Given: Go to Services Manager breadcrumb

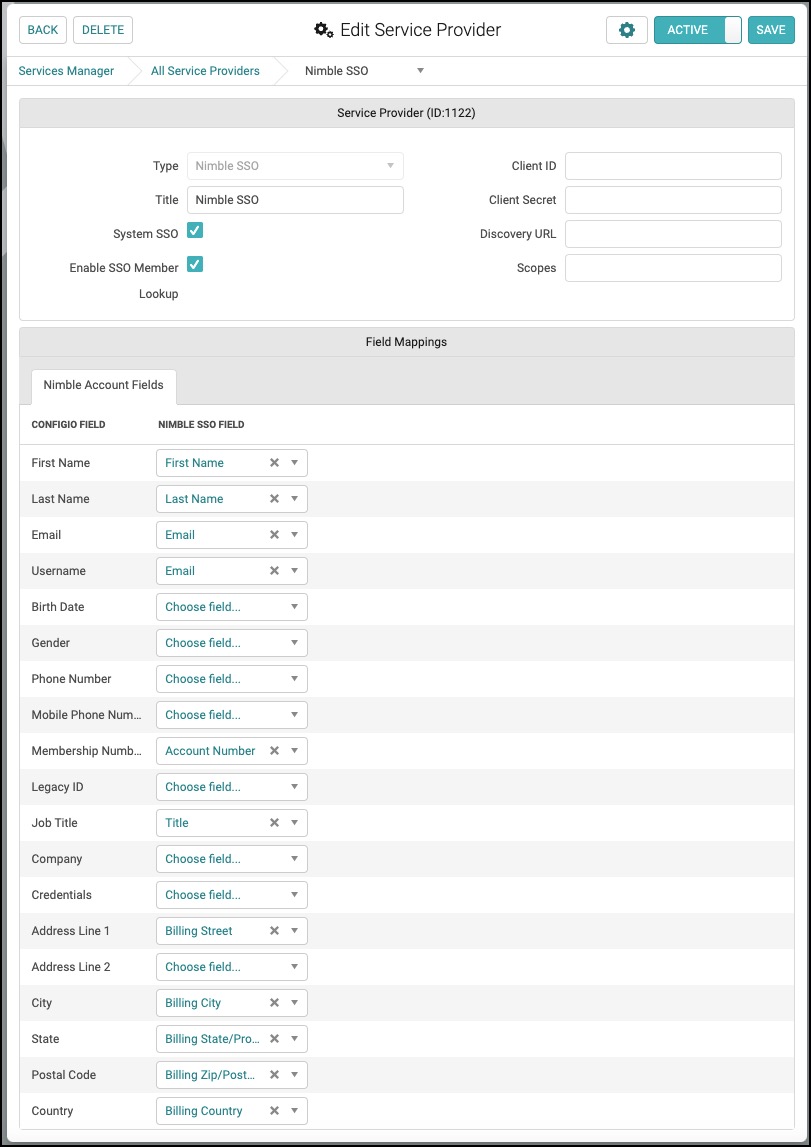Looking at the screenshot, I should click(66, 71).
